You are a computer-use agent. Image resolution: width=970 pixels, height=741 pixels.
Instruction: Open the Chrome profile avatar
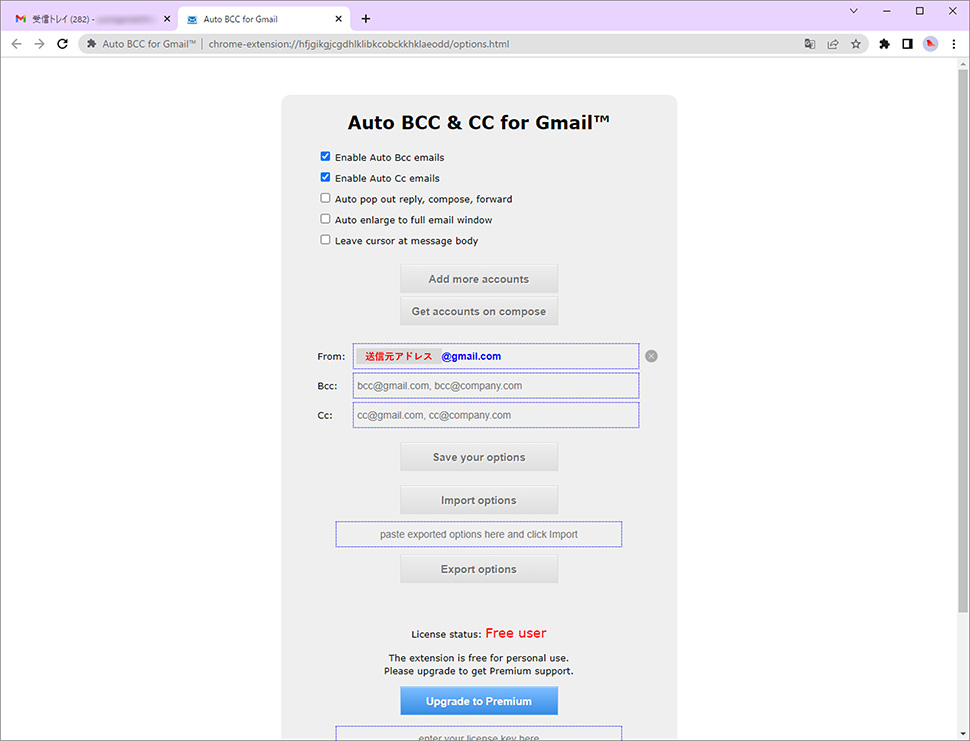click(x=930, y=44)
